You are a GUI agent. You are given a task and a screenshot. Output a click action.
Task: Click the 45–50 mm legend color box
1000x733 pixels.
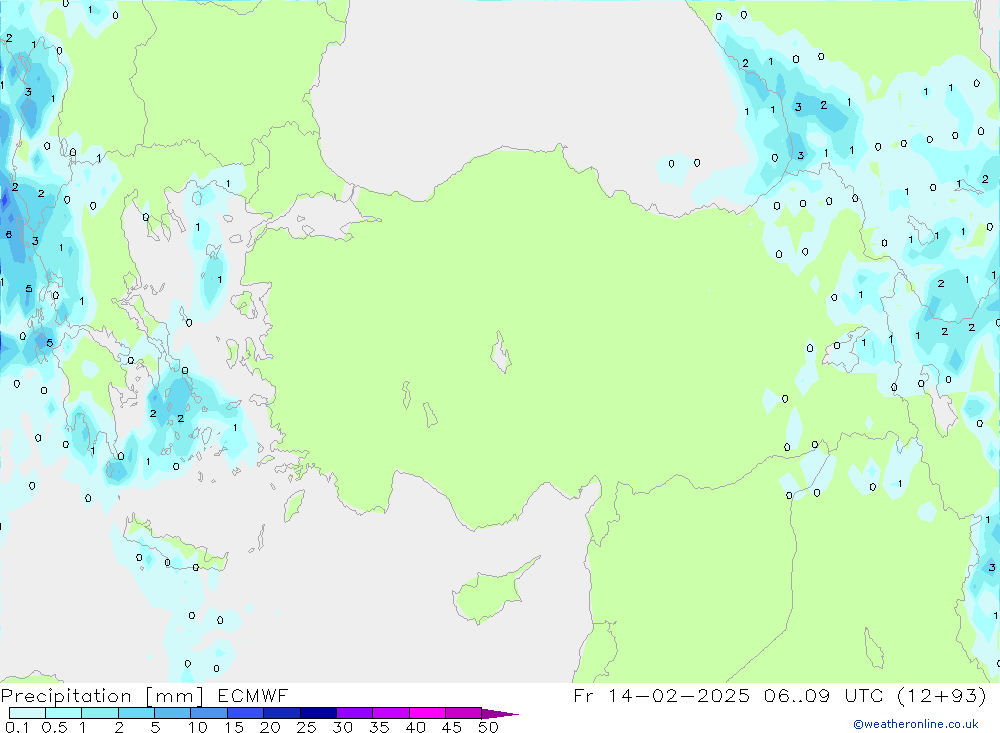pos(463,713)
